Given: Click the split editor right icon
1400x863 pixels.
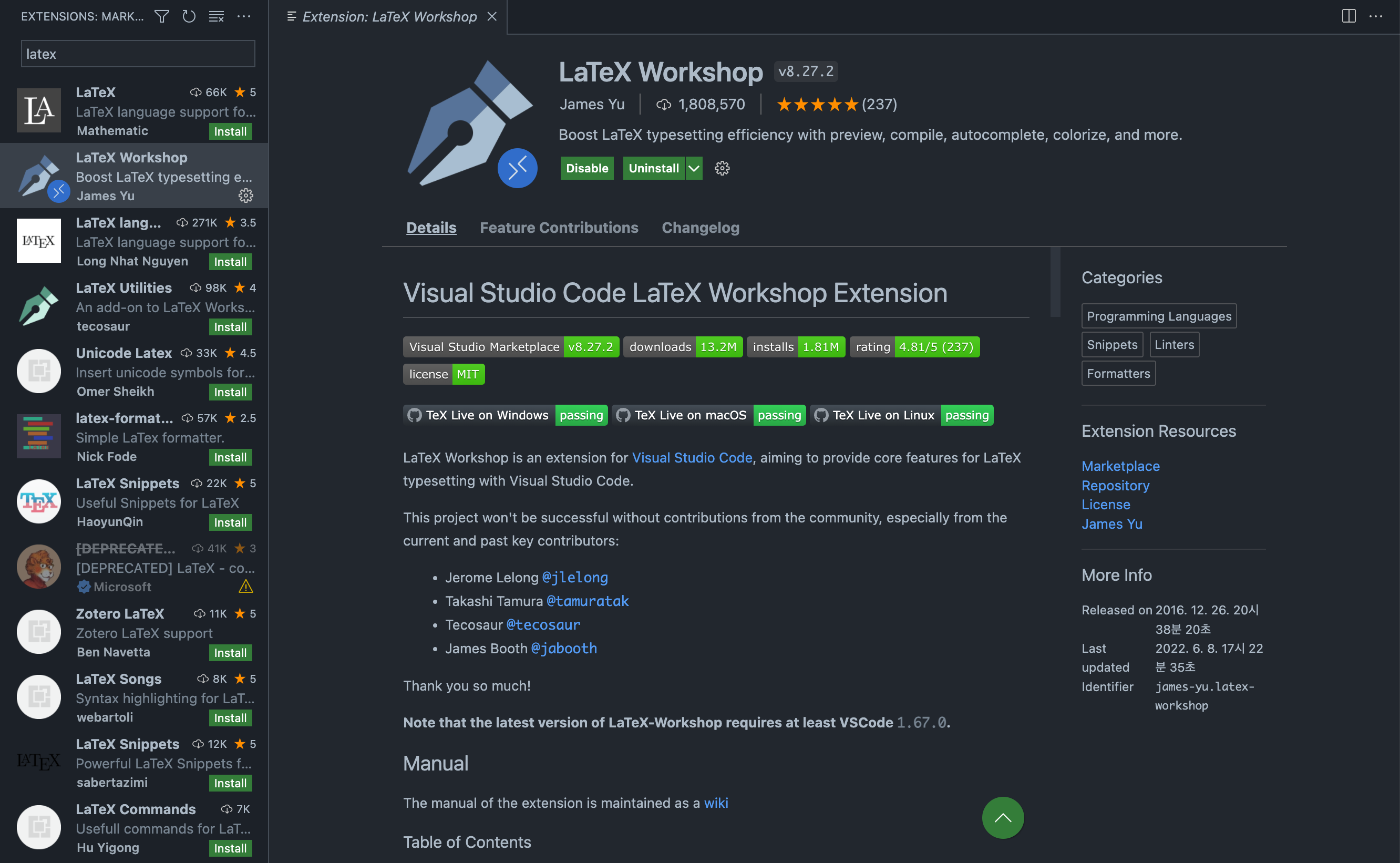Looking at the screenshot, I should point(1348,16).
